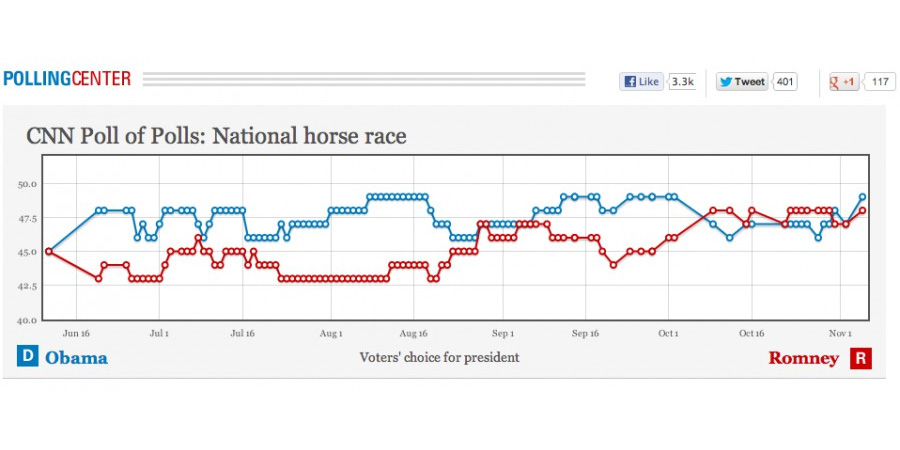The image size is (900, 450).
Task: Select the Obama legend label
Action: 76,358
